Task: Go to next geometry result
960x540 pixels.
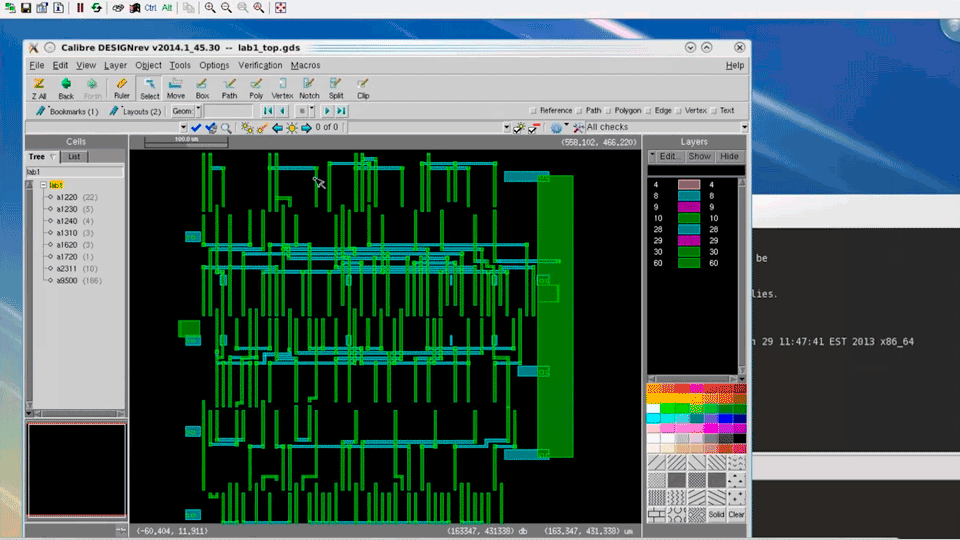Action: pyautogui.click(x=327, y=111)
